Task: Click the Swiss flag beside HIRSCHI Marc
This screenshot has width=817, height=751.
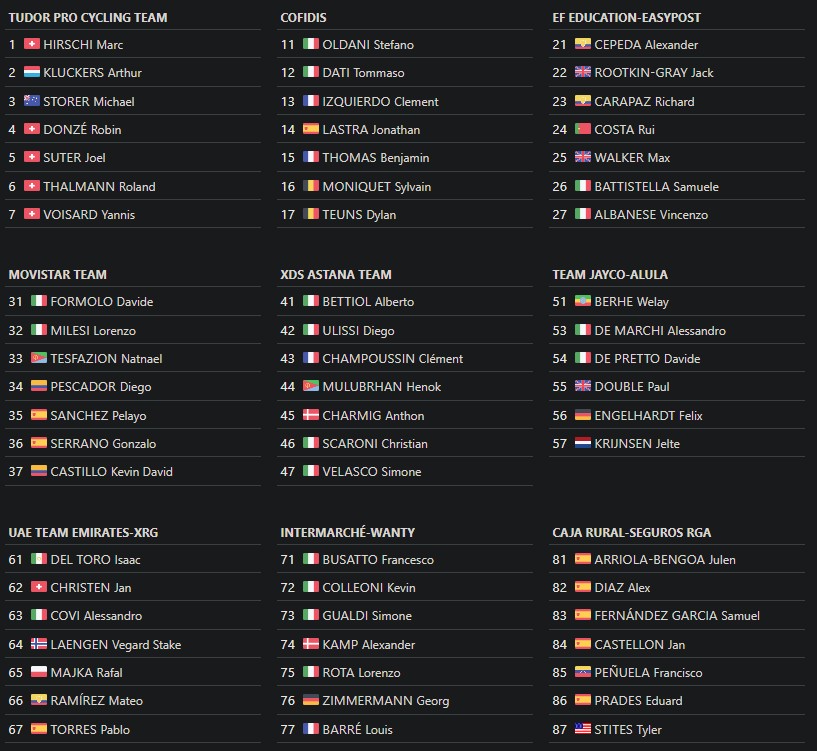Action: click(32, 44)
